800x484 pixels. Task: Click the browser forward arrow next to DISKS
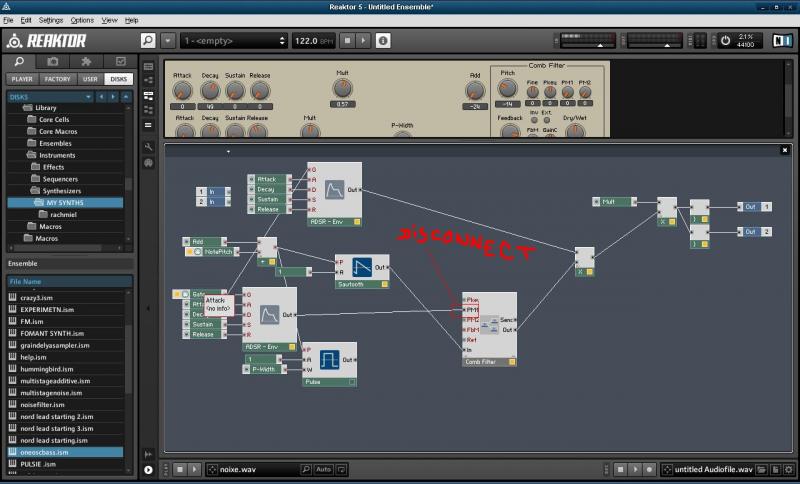113,97
